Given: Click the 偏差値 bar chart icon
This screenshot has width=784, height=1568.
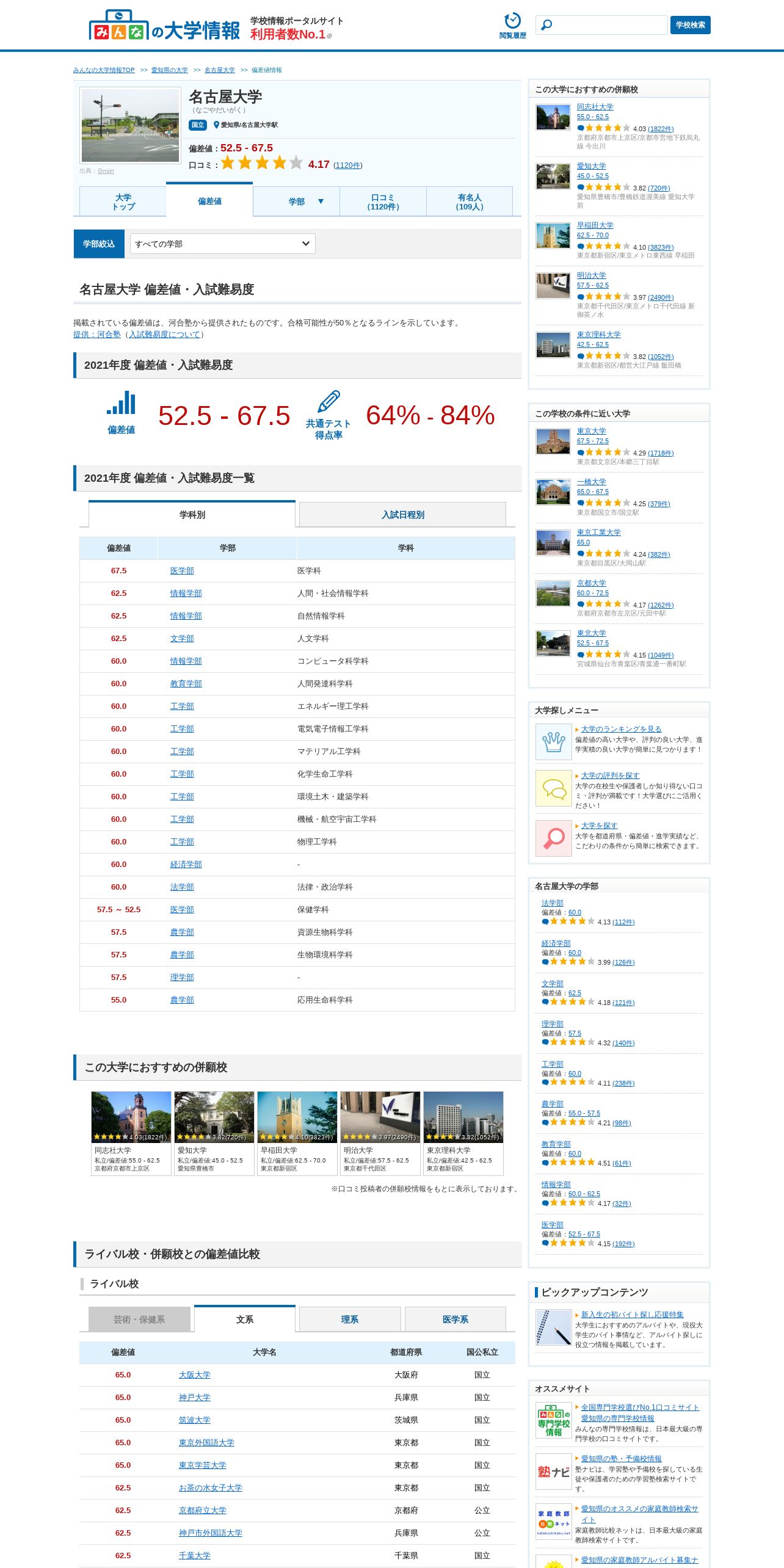Looking at the screenshot, I should pyautogui.click(x=121, y=404).
